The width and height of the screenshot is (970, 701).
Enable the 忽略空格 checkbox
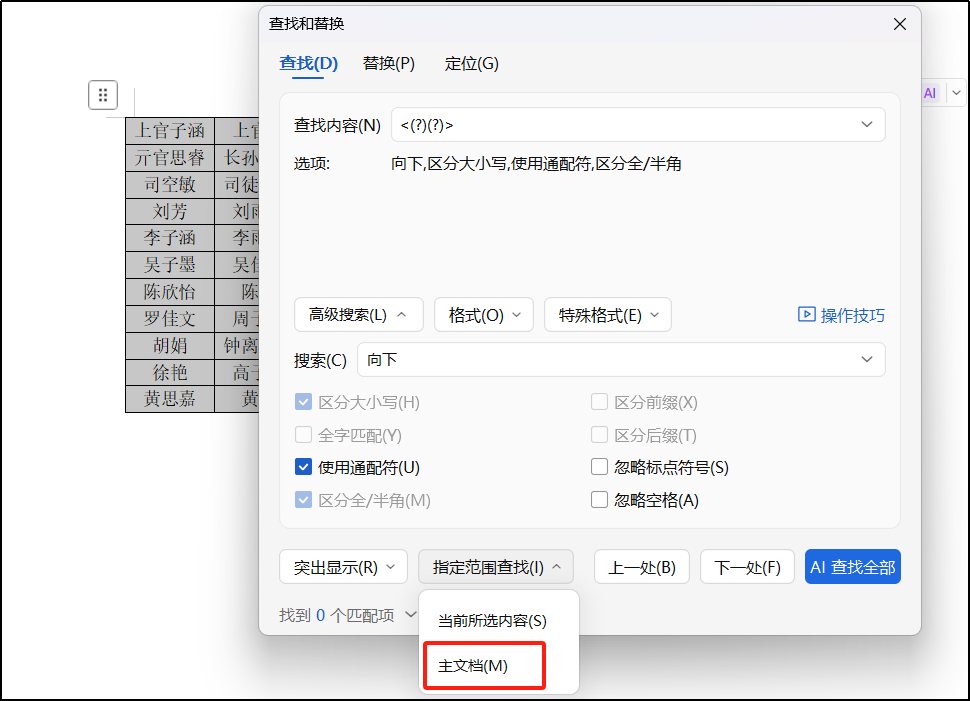[599, 499]
